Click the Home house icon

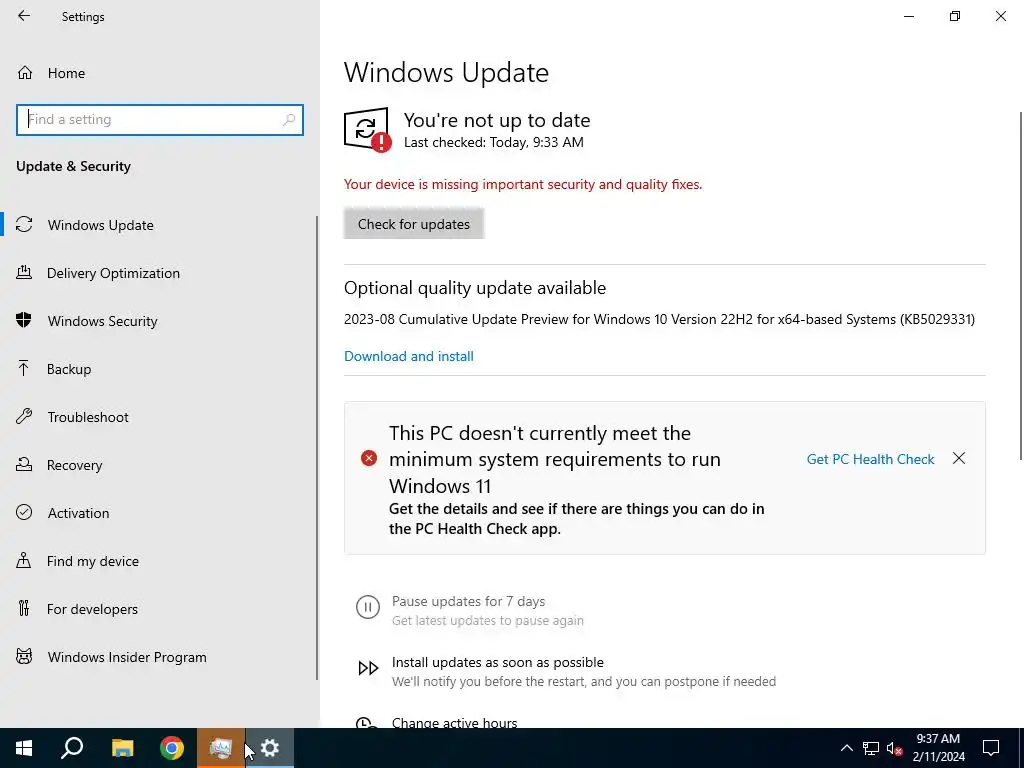click(25, 73)
